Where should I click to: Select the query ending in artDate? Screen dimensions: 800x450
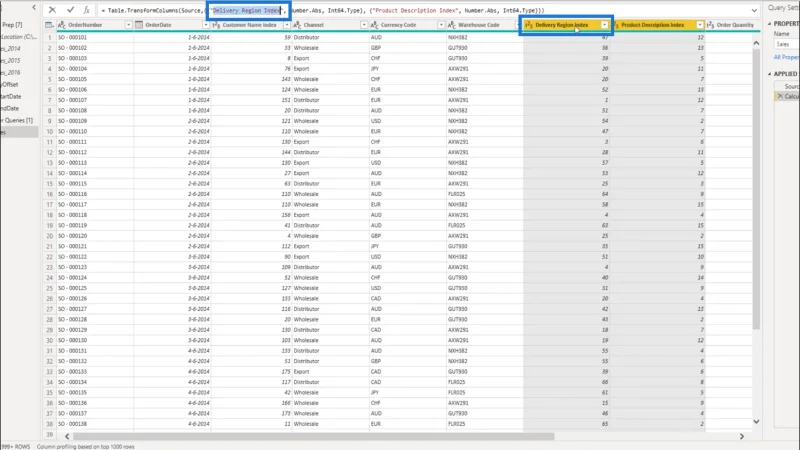[11, 96]
